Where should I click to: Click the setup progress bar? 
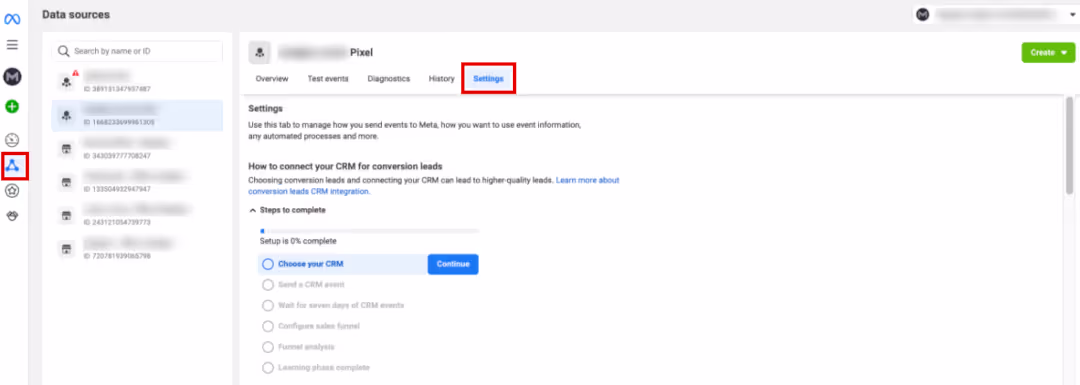369,231
